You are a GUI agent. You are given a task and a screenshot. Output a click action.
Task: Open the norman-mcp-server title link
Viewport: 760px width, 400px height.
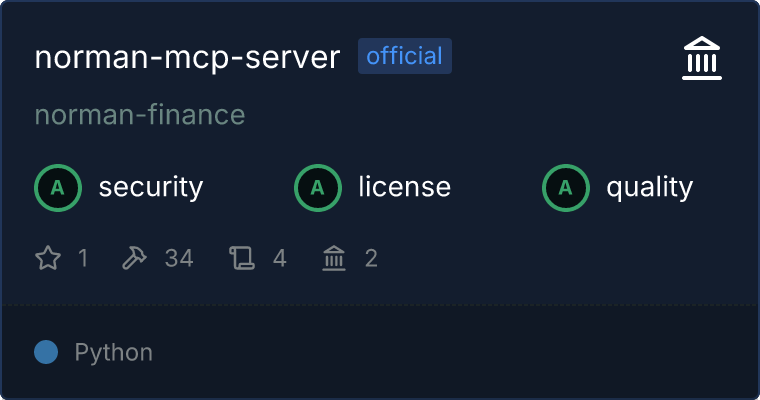click(x=188, y=57)
